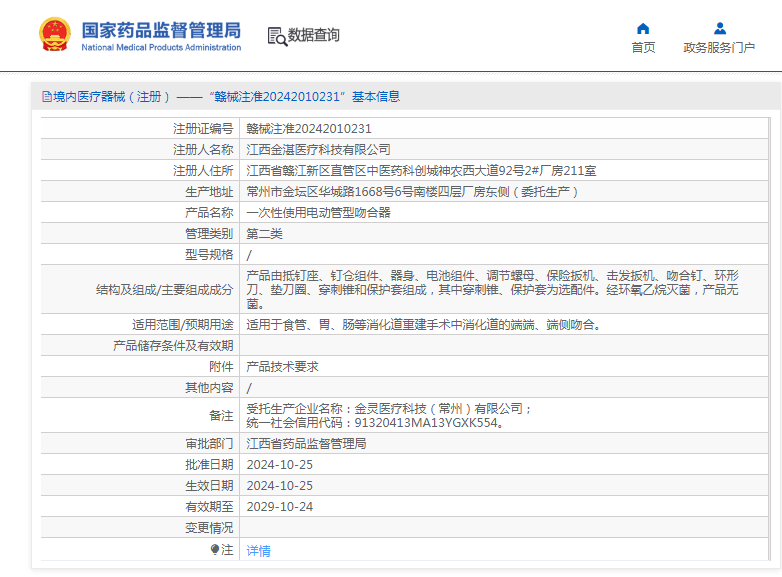Click the 注册证编号 label

[x=203, y=129]
